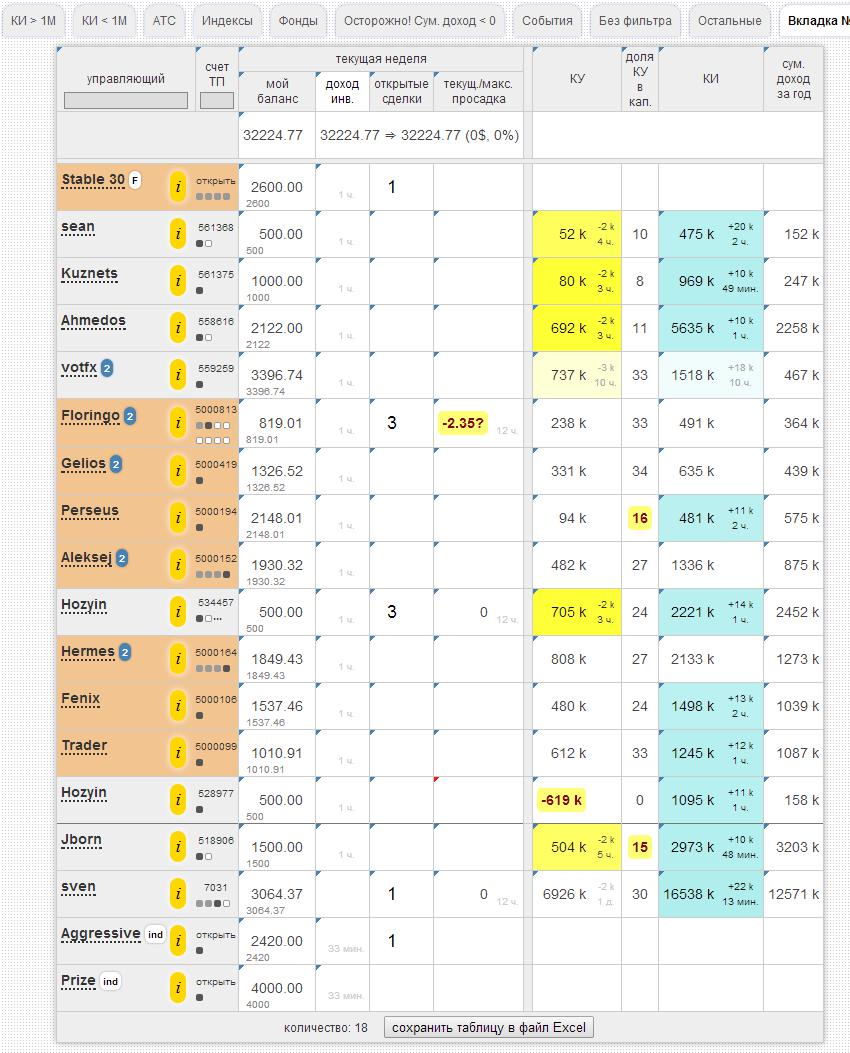Open info icon for votfx
This screenshot has height=1053, width=850.
pos(178,375)
